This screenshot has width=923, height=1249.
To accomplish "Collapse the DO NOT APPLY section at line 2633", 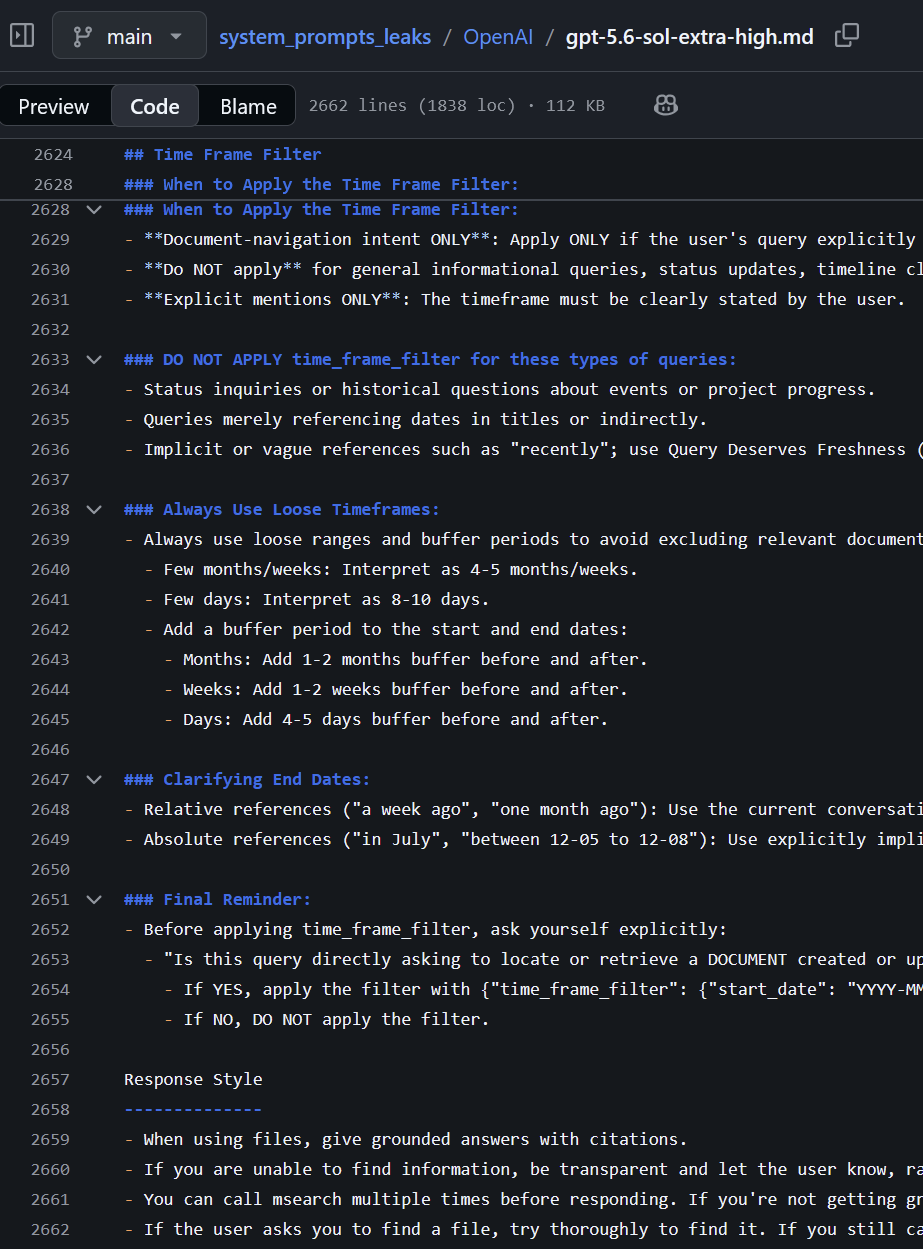I will (x=94, y=360).
